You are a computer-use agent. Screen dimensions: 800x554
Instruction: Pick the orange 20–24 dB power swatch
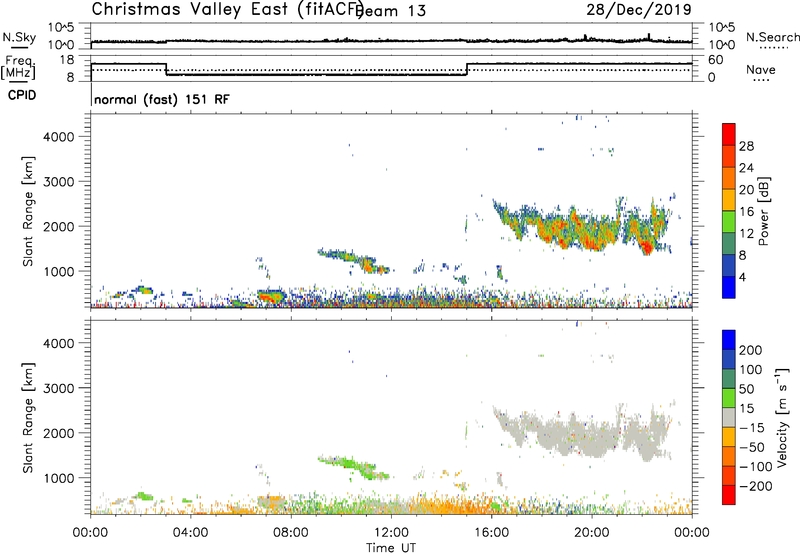[729, 178]
